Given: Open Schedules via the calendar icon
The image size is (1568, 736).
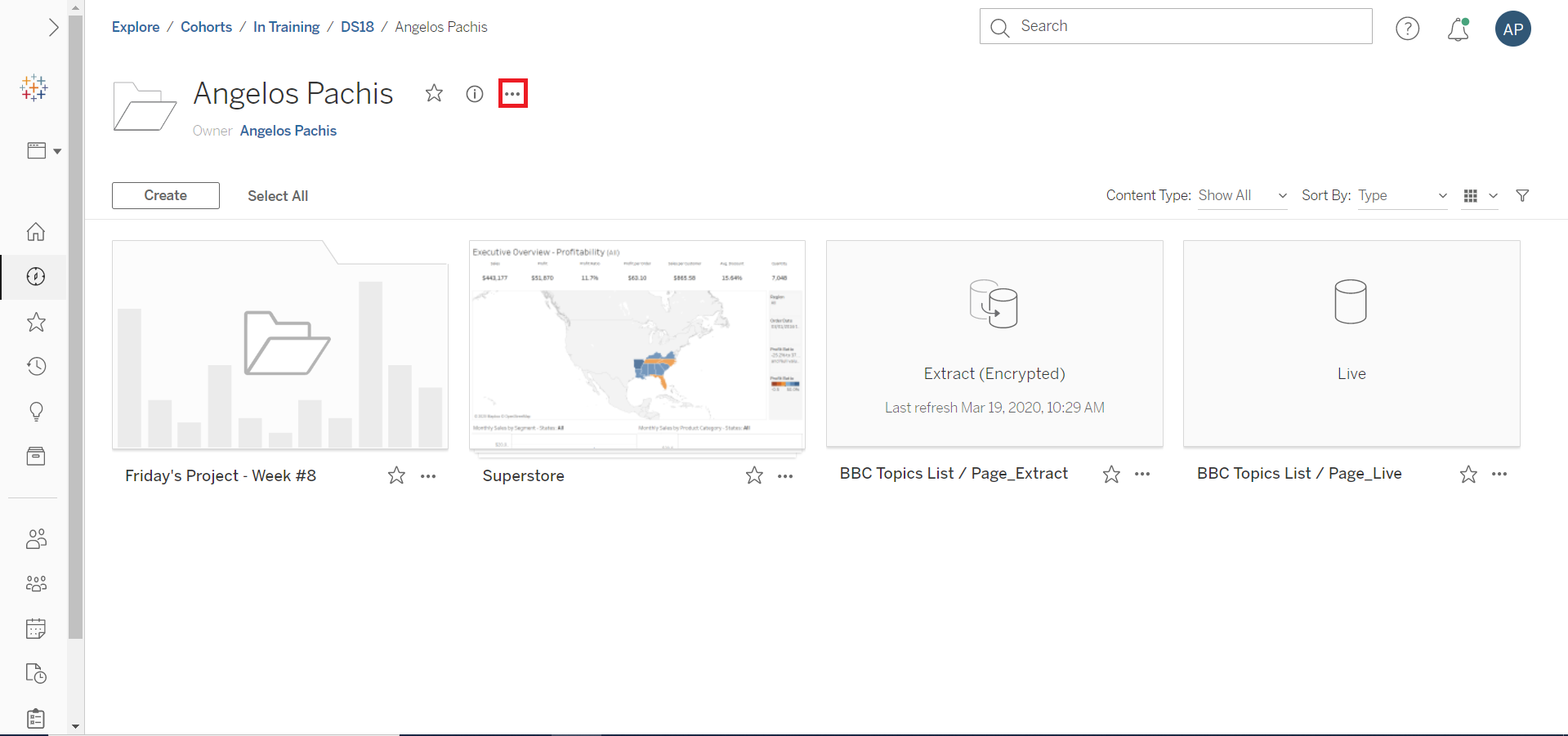Looking at the screenshot, I should point(35,628).
